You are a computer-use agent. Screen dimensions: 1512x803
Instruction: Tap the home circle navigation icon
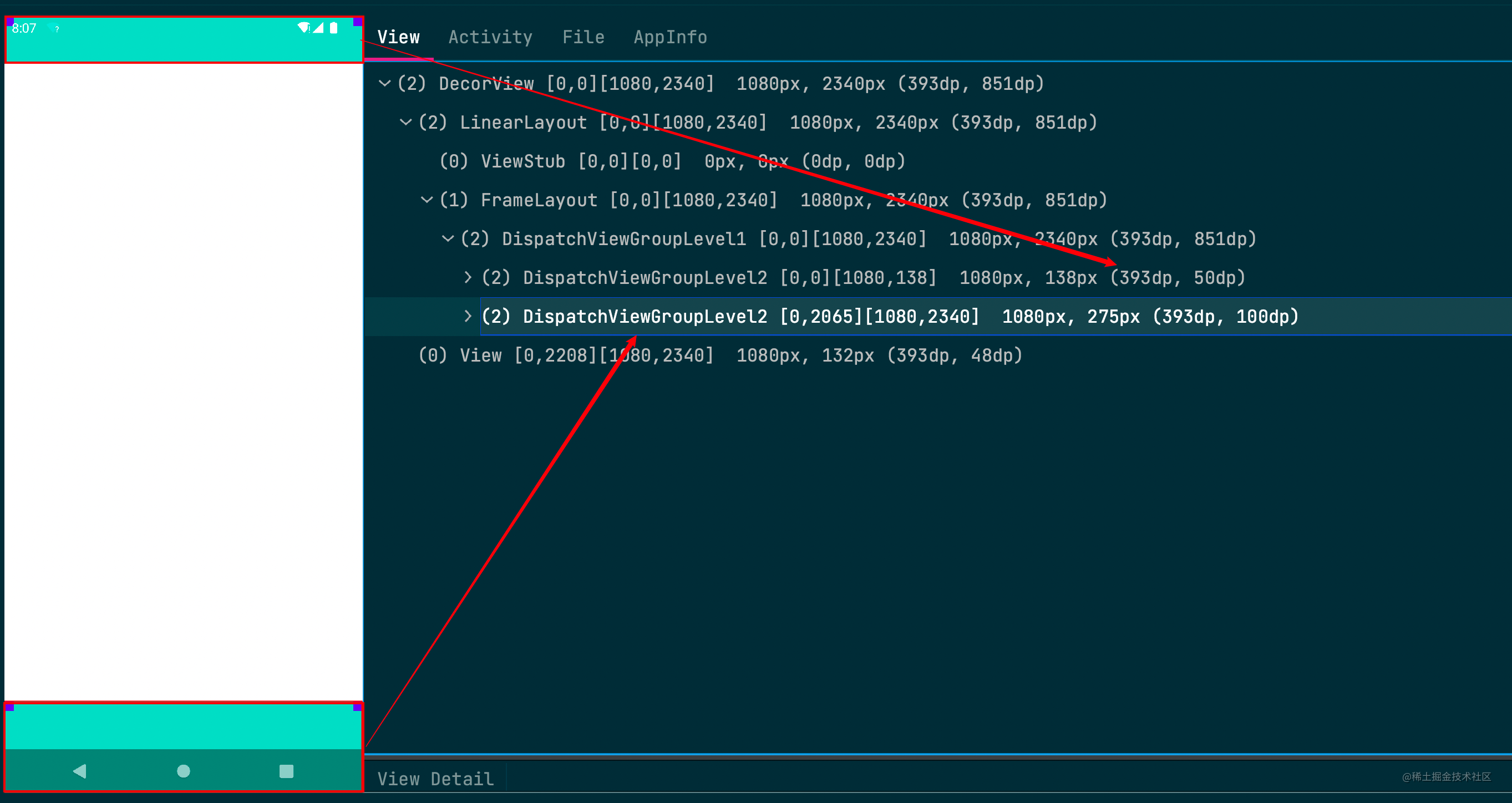[x=182, y=771]
